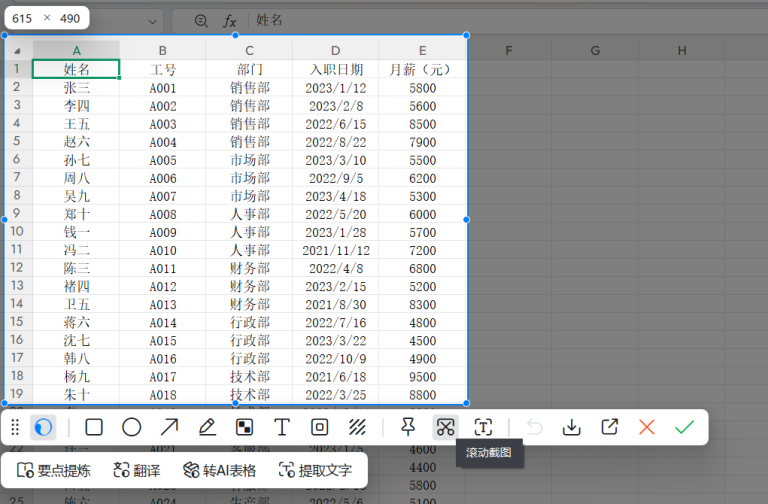Click cell containing A018

pyautogui.click(x=163, y=395)
